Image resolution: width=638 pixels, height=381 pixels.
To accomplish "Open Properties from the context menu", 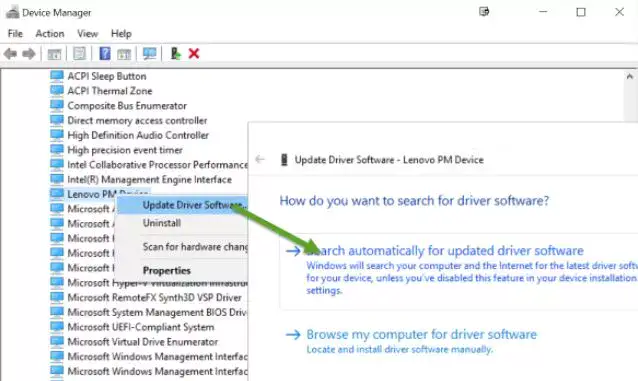I will pos(182,270).
